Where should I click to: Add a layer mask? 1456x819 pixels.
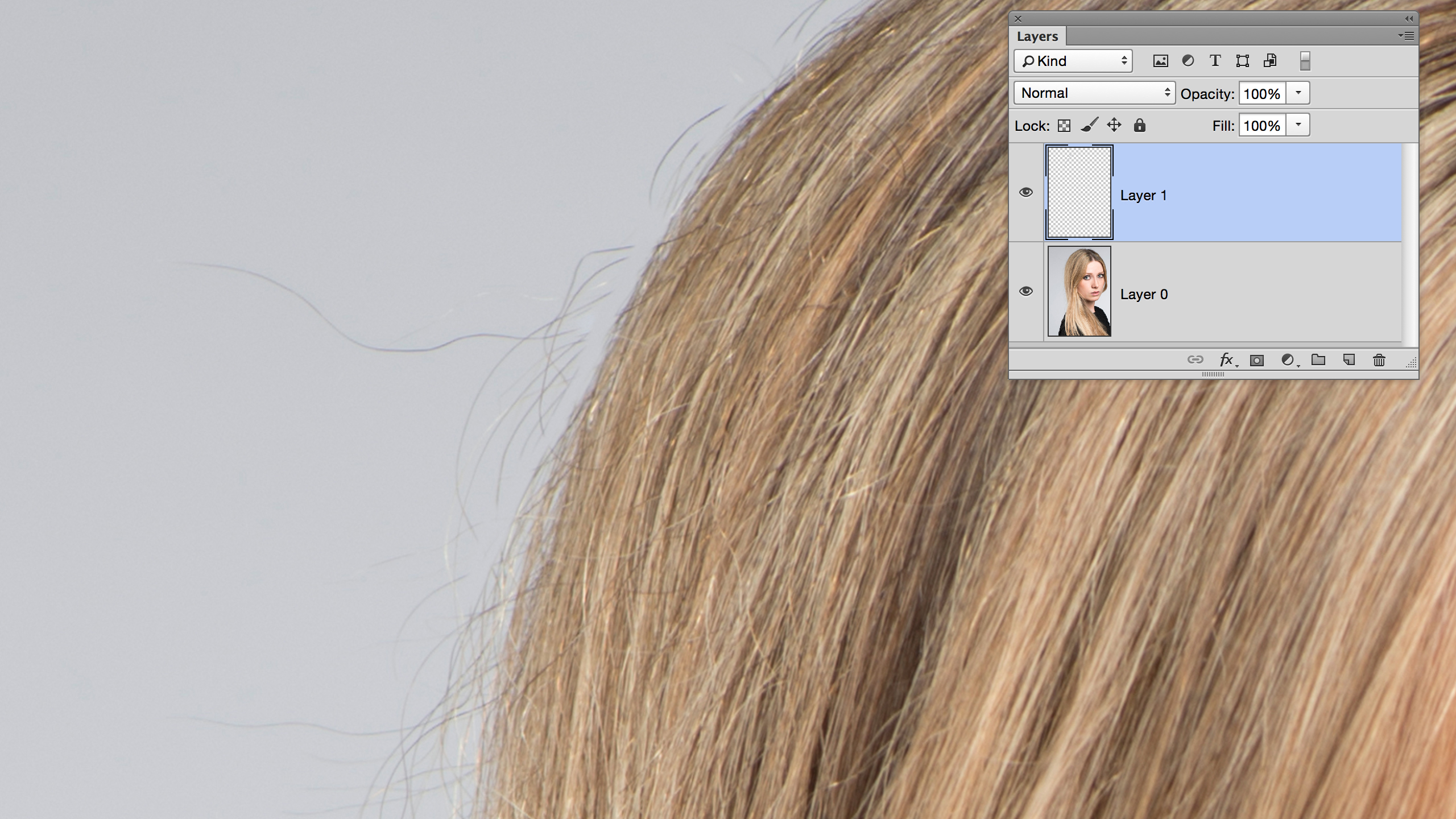(x=1257, y=360)
